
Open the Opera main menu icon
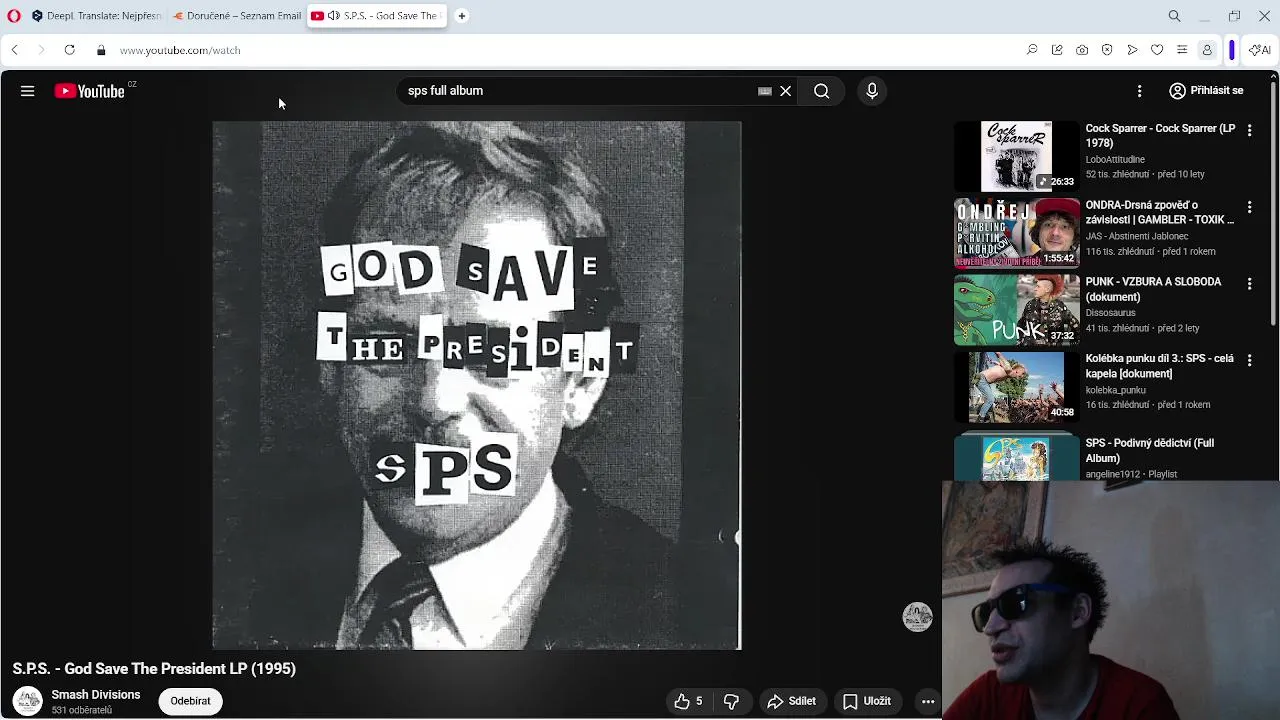pos(14,16)
